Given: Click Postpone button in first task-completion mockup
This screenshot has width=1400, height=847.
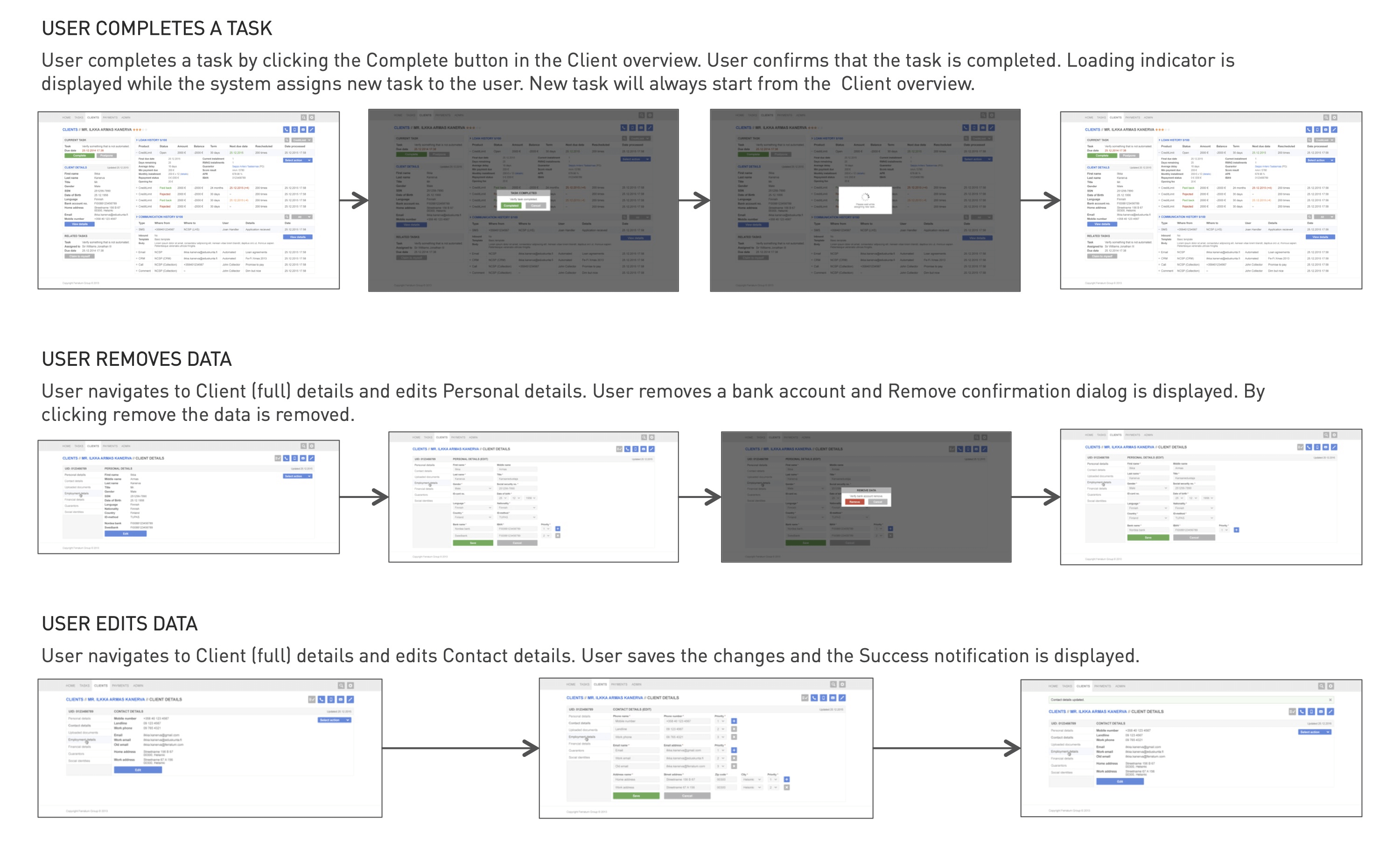Looking at the screenshot, I should (106, 155).
